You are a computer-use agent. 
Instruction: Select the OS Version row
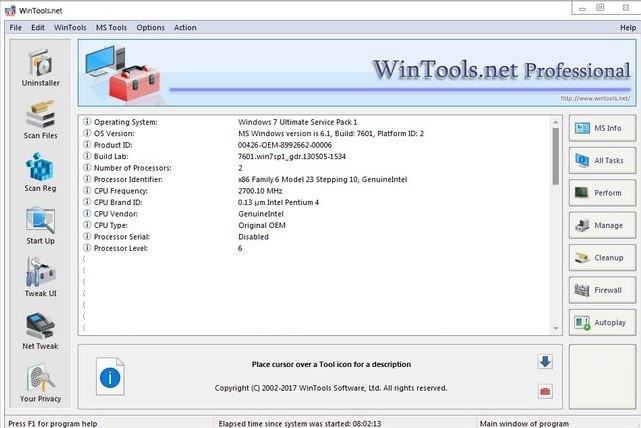coord(315,133)
